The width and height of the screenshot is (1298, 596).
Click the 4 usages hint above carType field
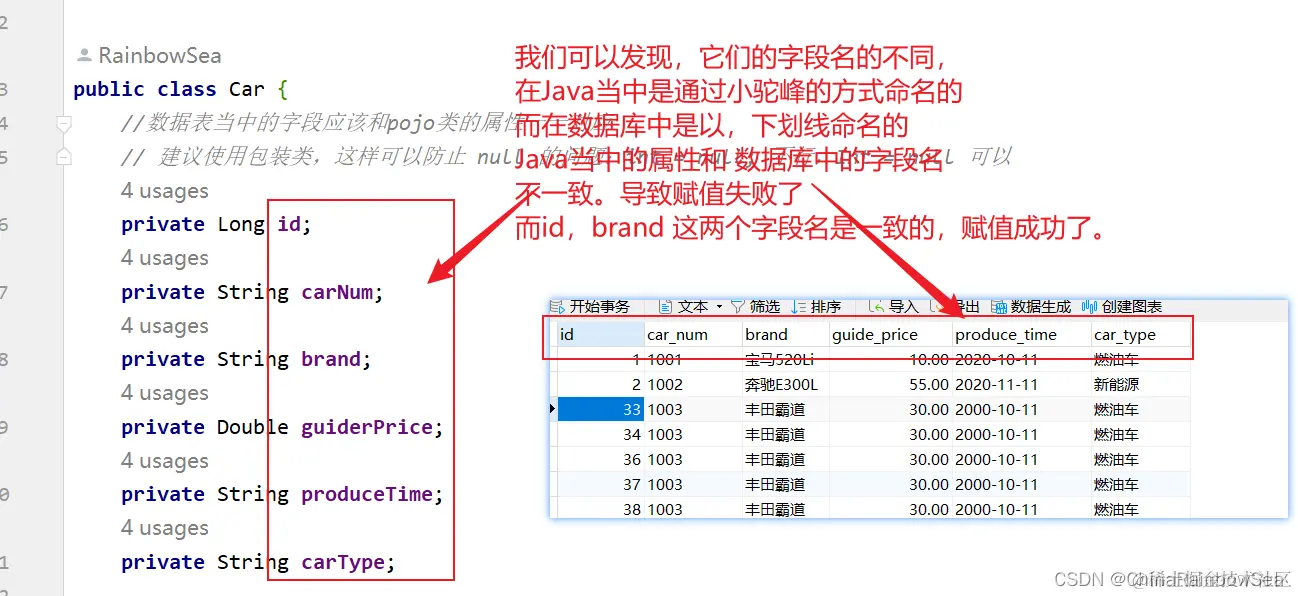tap(165, 528)
